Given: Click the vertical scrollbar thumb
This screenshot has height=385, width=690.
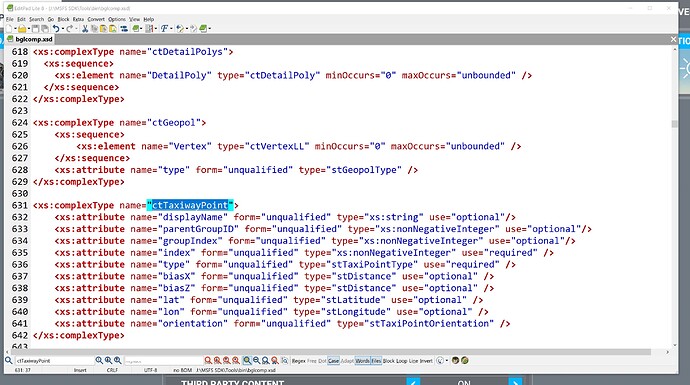Looking at the screenshot, I should pyautogui.click(x=674, y=124).
